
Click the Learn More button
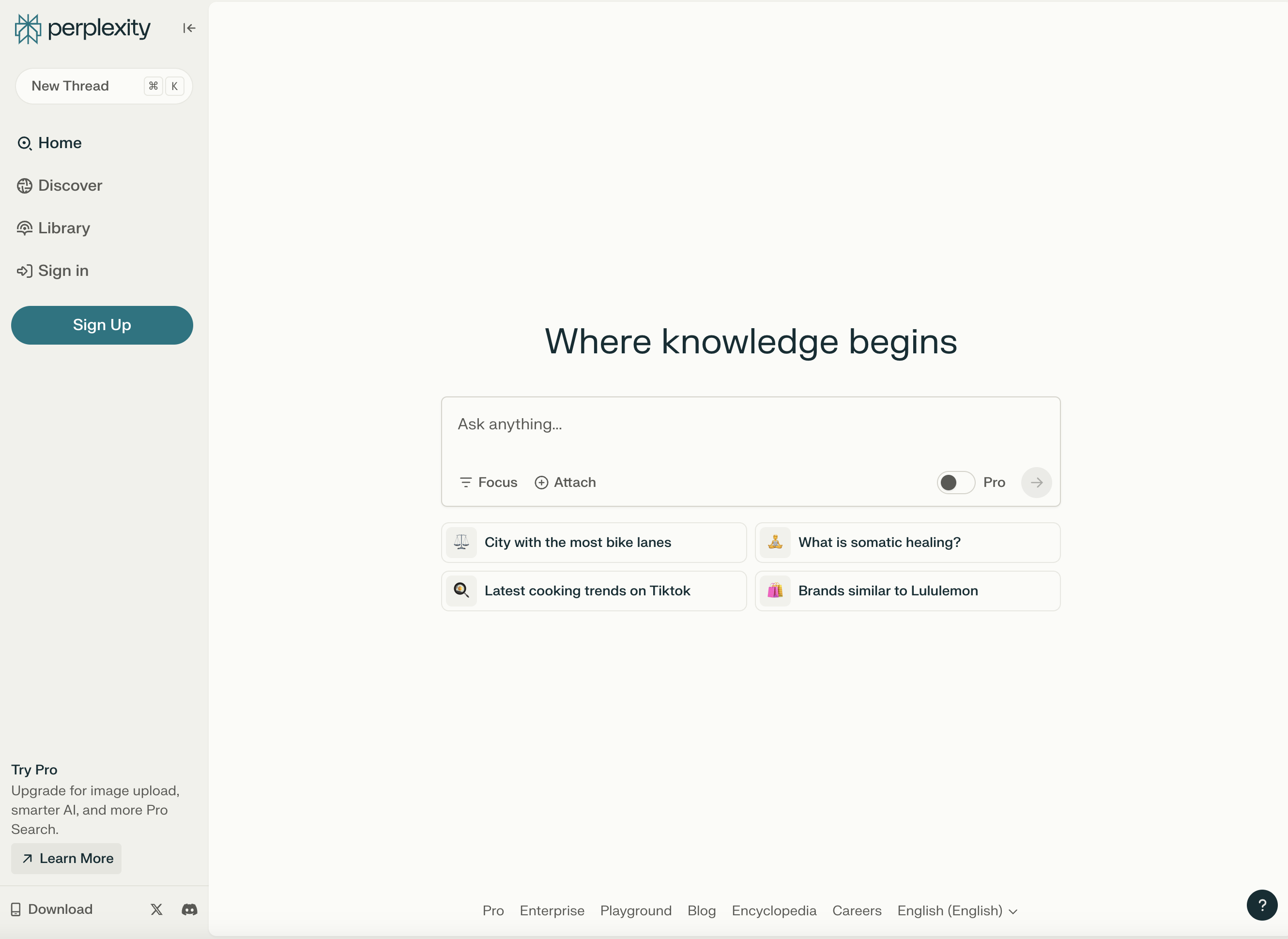click(x=66, y=859)
